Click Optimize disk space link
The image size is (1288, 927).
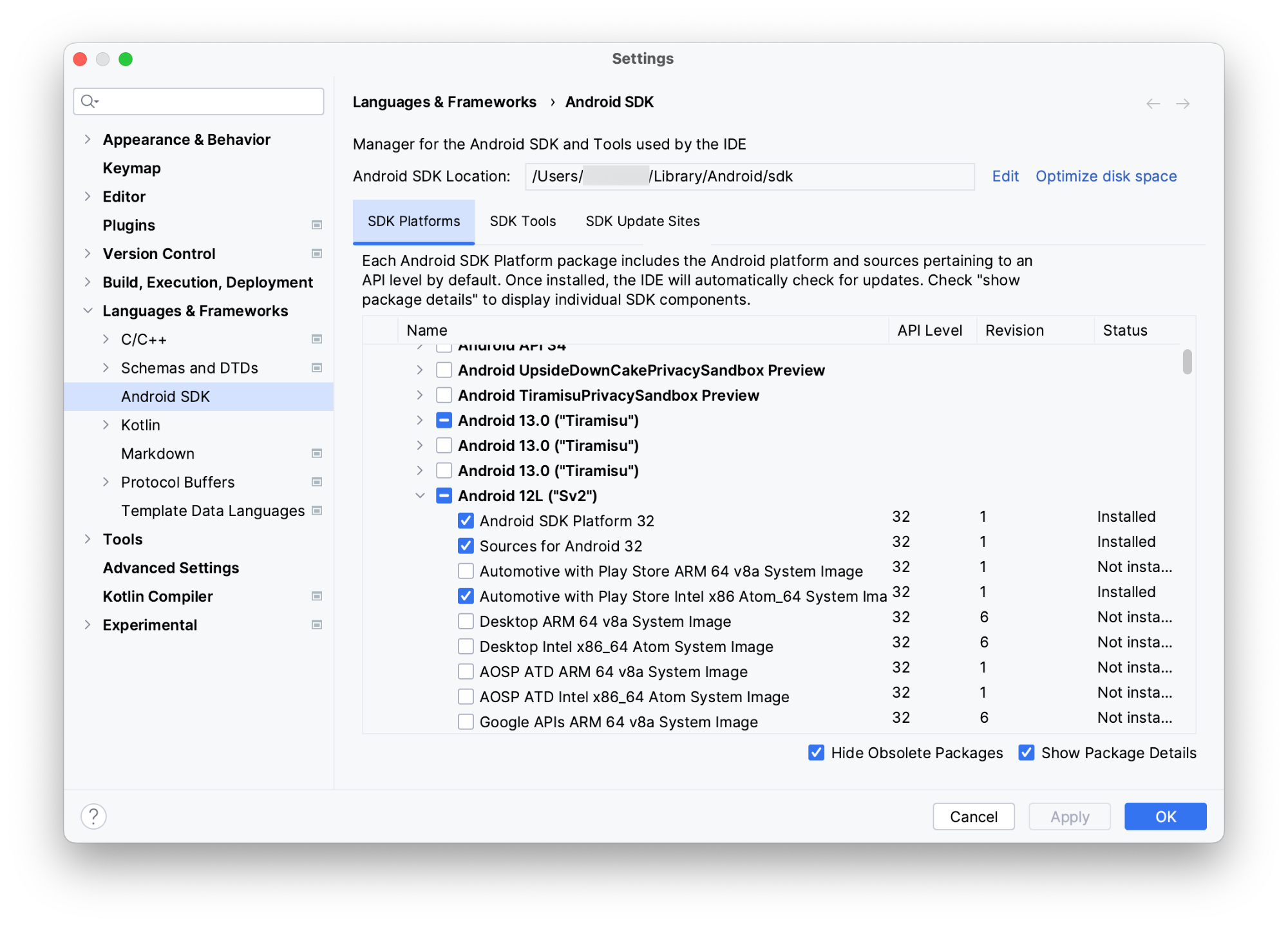1106,177
